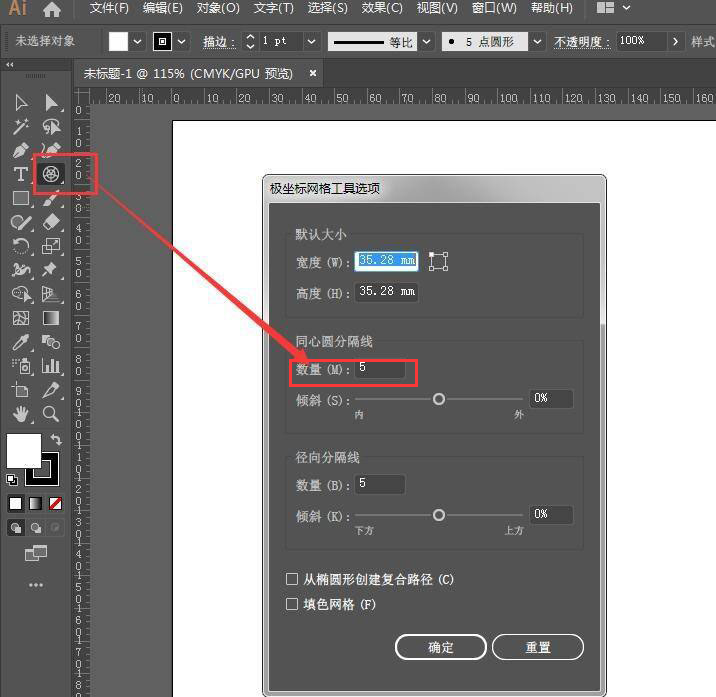Open the Edit menu
The width and height of the screenshot is (716, 697).
click(163, 8)
